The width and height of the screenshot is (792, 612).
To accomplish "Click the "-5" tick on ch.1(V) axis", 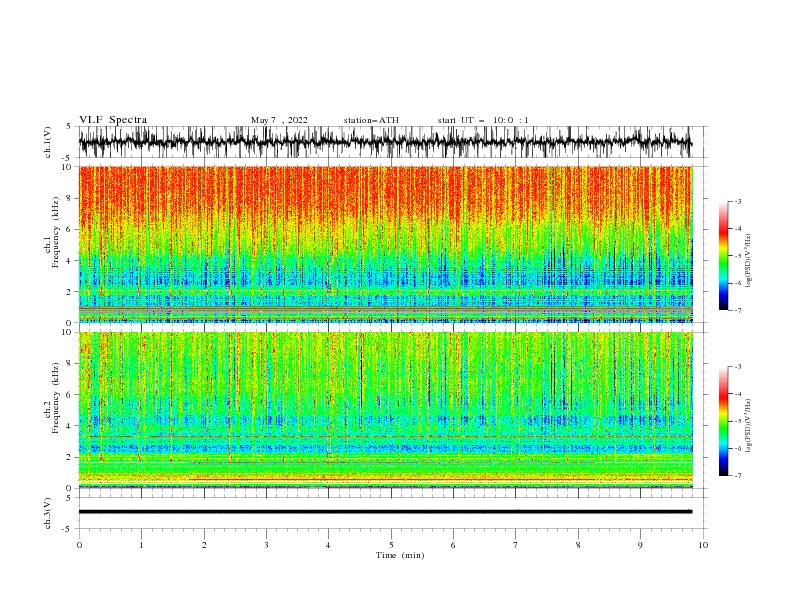I will [68, 158].
